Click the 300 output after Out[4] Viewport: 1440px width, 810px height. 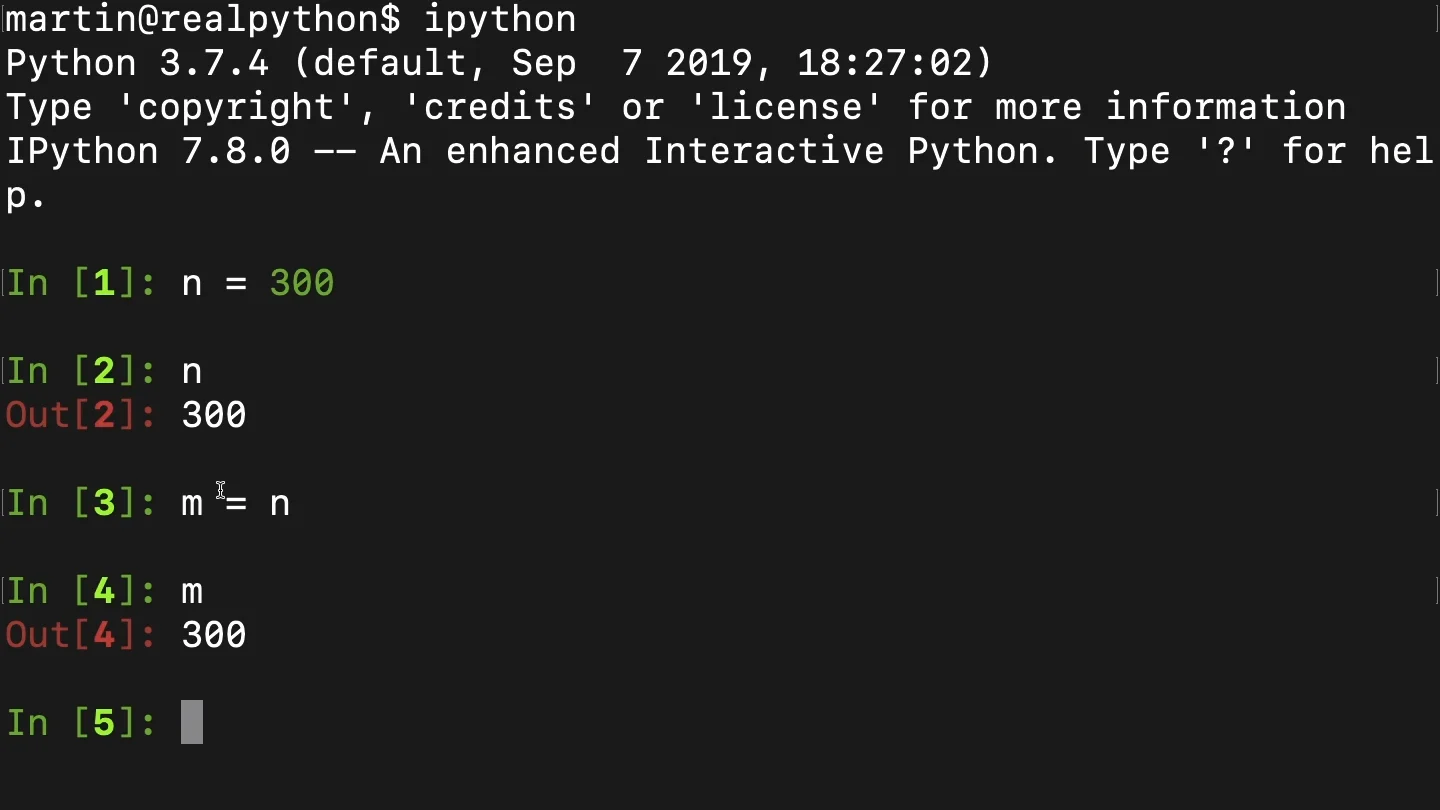click(214, 635)
